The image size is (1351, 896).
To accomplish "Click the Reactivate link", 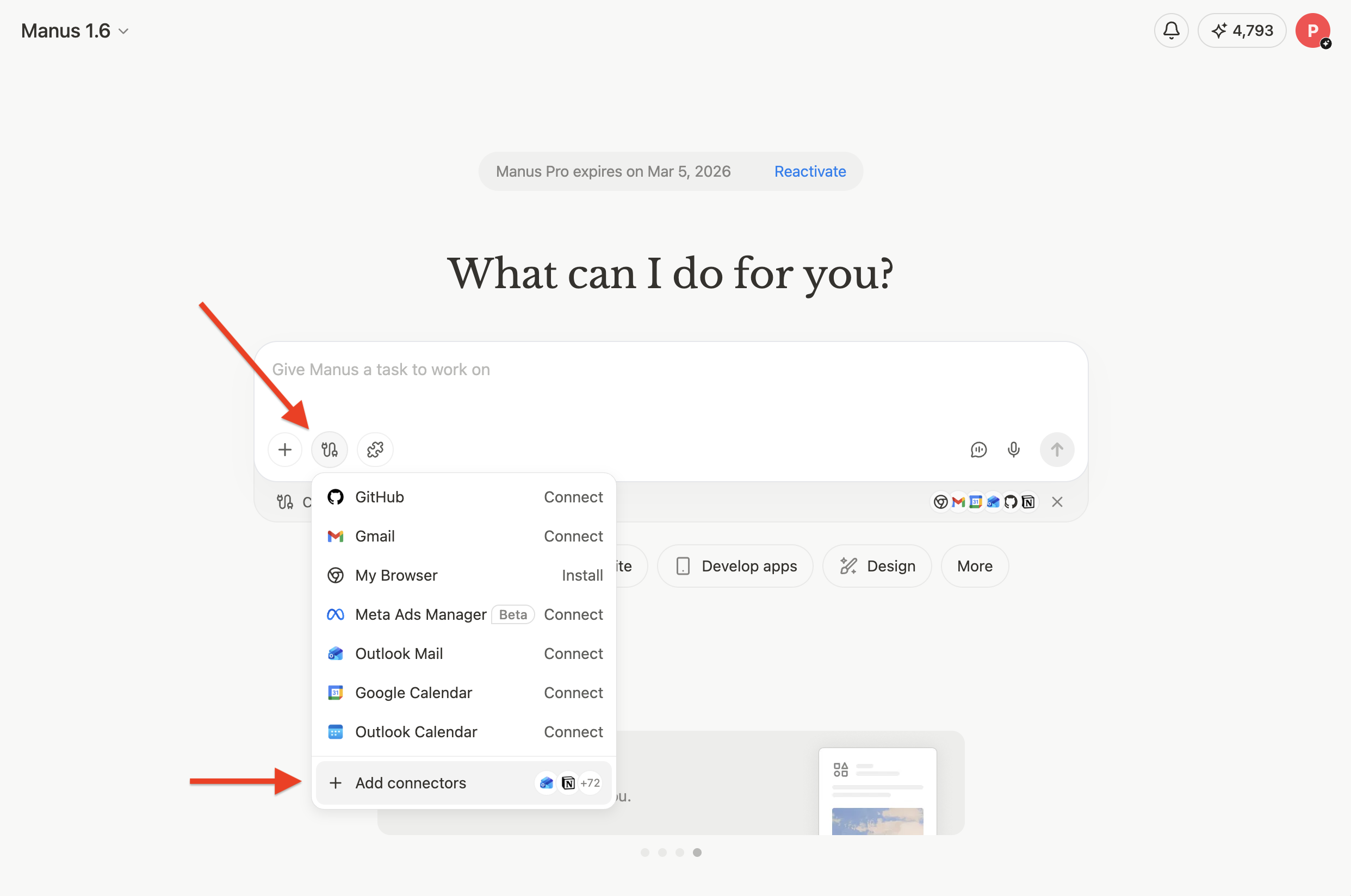I will tap(810, 171).
